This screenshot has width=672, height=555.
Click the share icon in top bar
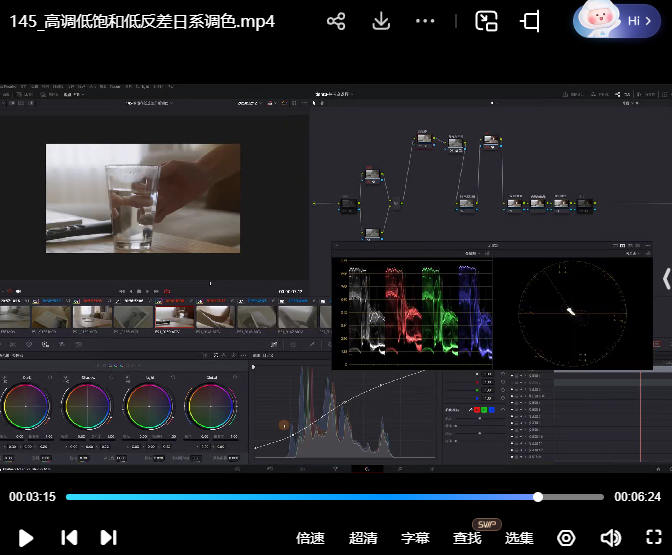[x=336, y=21]
